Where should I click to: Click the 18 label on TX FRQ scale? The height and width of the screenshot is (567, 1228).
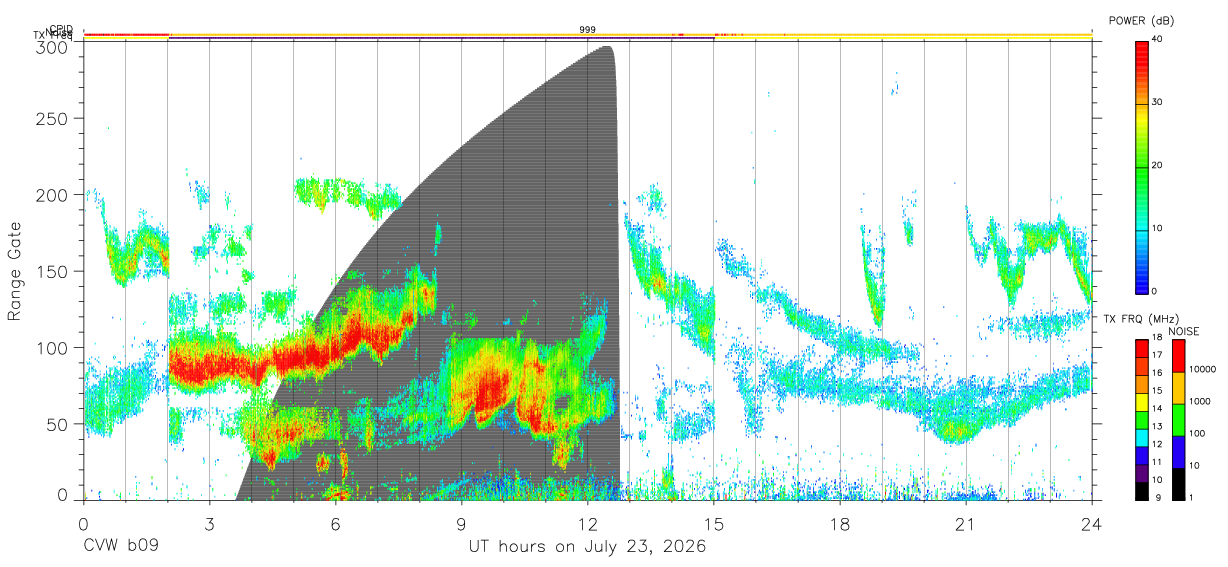pyautogui.click(x=1157, y=339)
